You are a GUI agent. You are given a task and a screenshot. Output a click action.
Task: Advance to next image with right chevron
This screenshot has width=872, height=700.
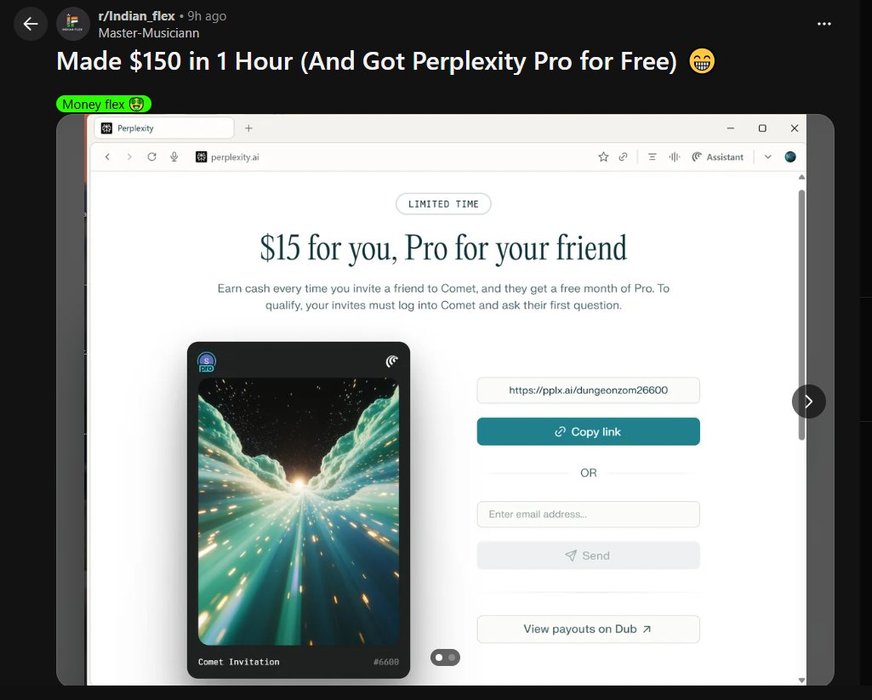[x=809, y=401]
